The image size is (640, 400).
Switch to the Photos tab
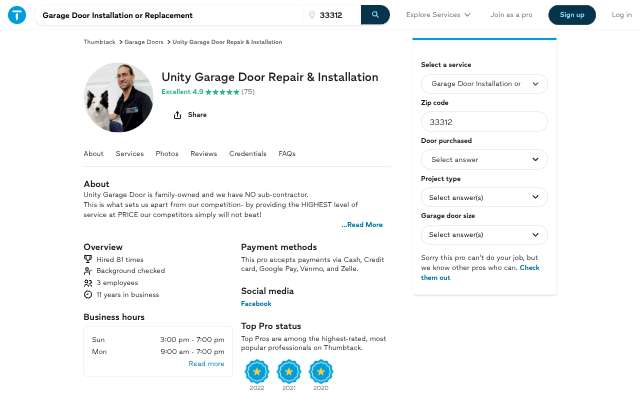(x=167, y=153)
